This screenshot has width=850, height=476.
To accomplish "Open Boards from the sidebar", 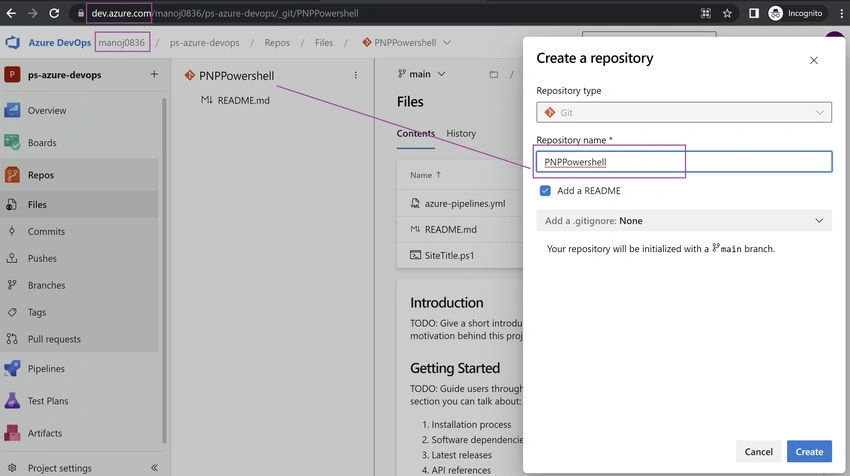I will tap(42, 143).
